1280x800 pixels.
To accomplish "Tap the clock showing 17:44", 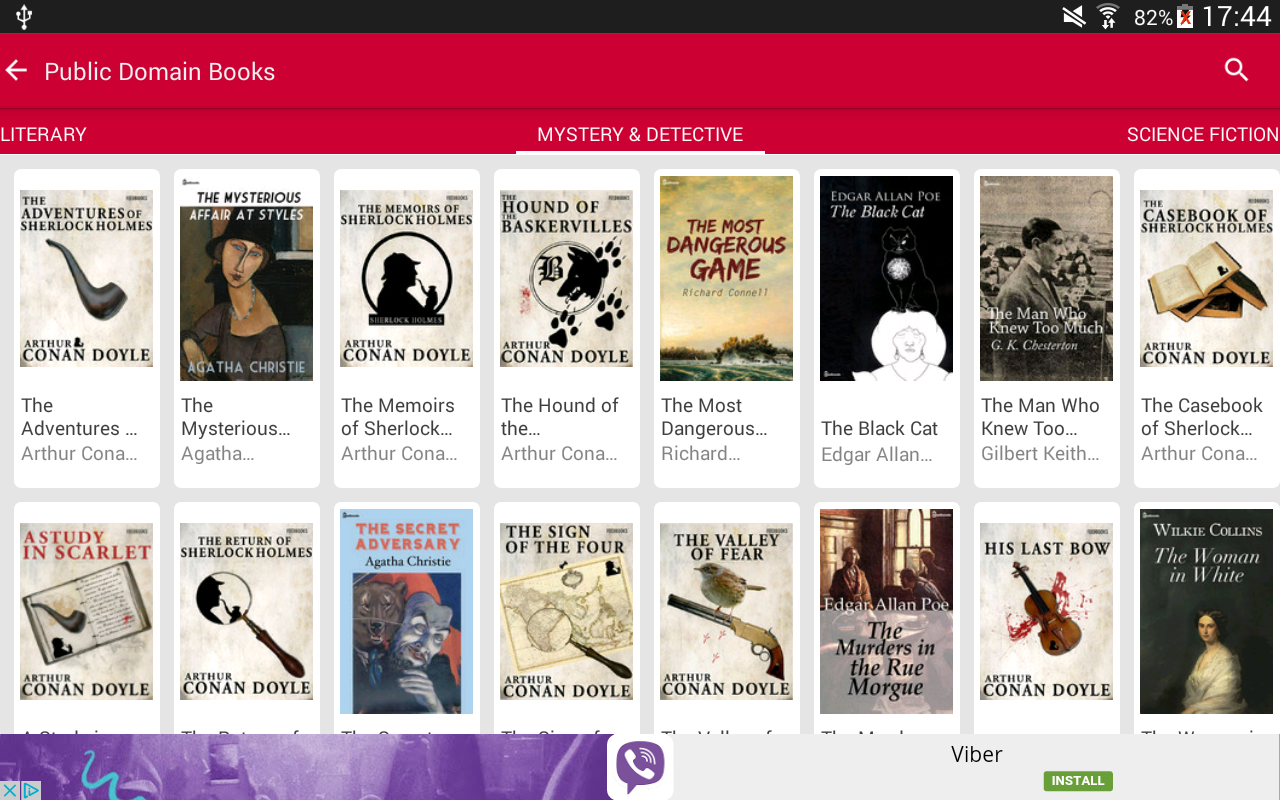I will (1236, 16).
